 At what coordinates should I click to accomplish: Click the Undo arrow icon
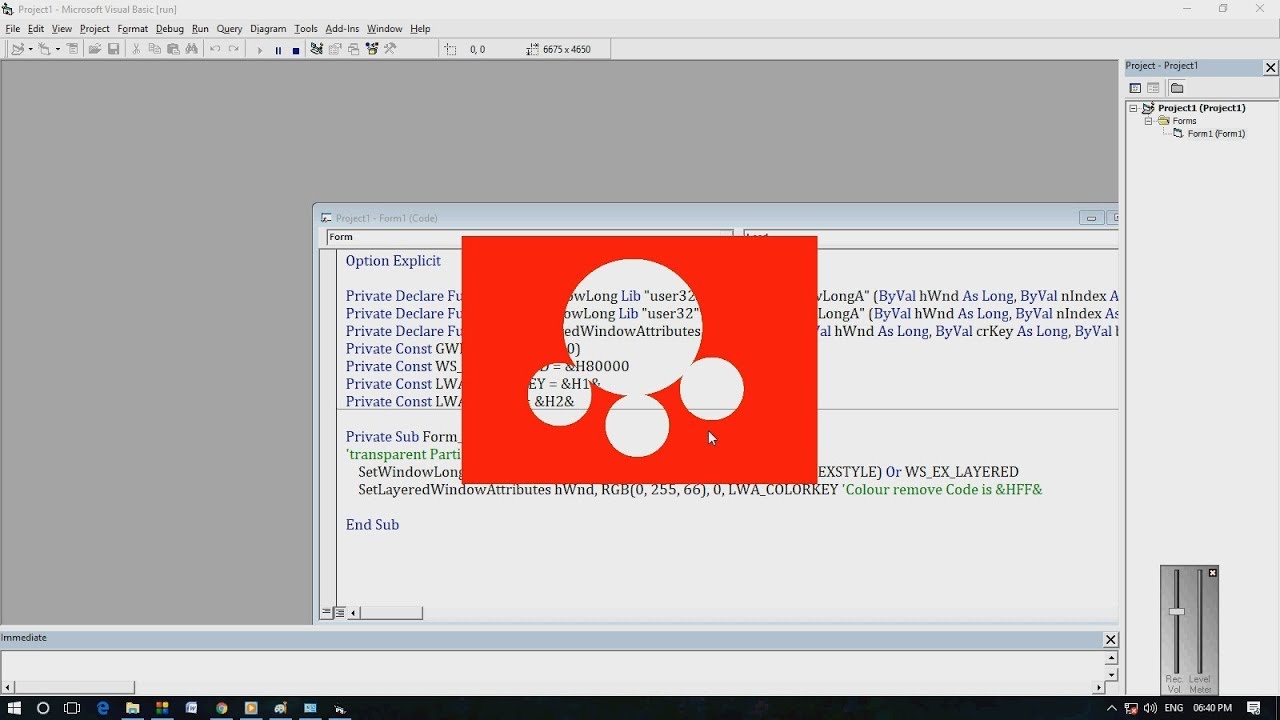215,49
